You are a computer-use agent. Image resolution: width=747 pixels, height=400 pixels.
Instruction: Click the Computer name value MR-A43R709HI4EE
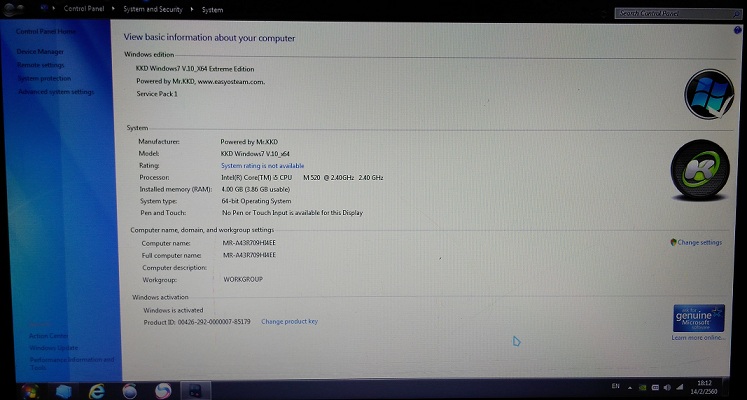(x=249, y=243)
